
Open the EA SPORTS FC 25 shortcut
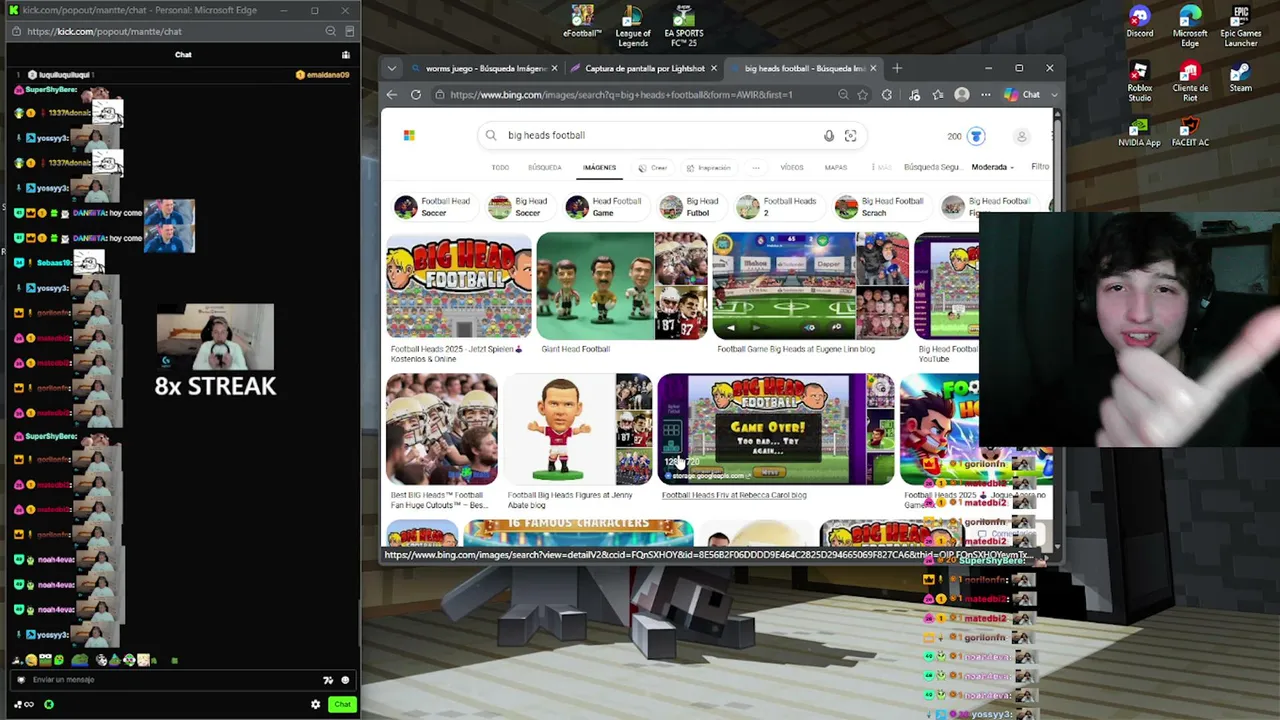[683, 26]
